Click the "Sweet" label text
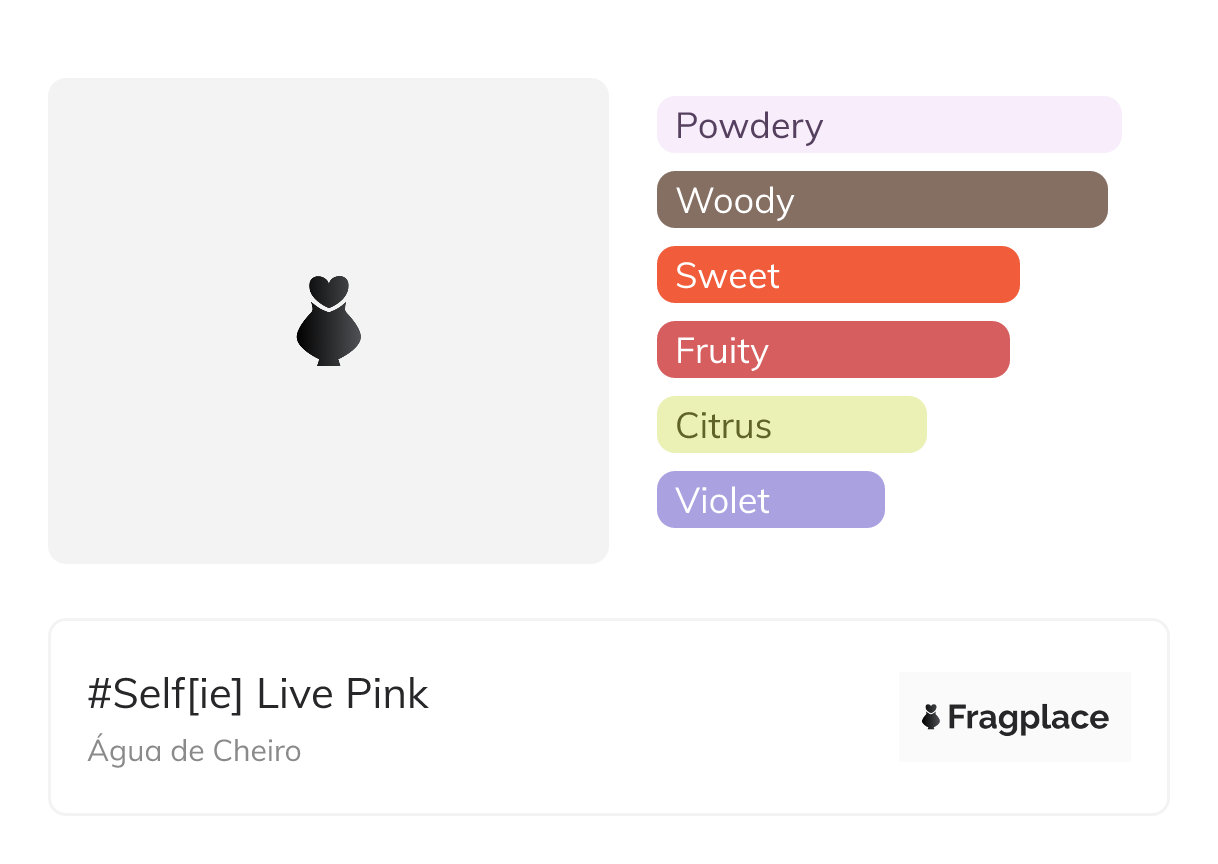The height and width of the screenshot is (864, 1218). tap(727, 276)
